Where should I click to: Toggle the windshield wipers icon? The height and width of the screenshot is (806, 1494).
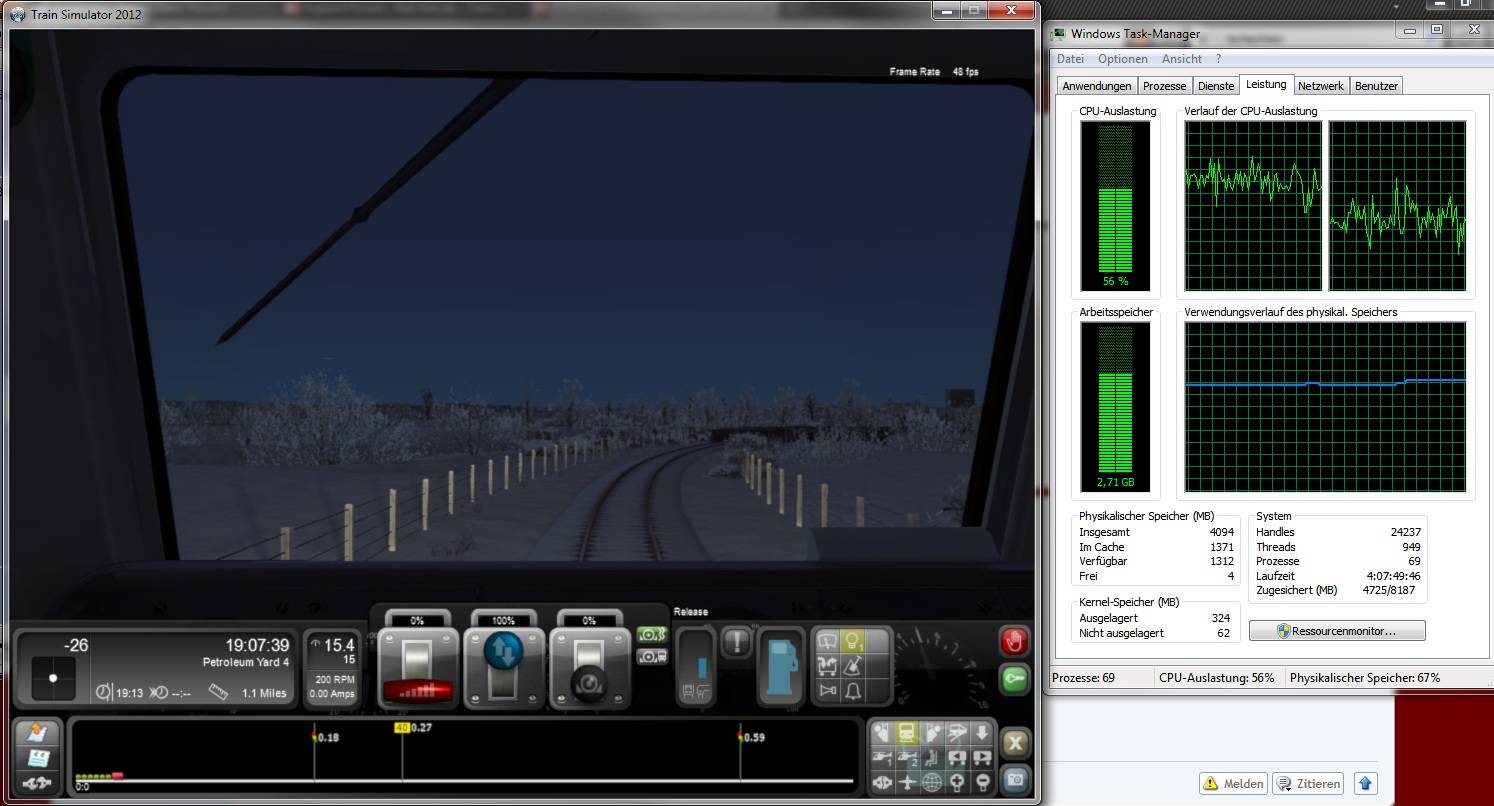[828, 642]
